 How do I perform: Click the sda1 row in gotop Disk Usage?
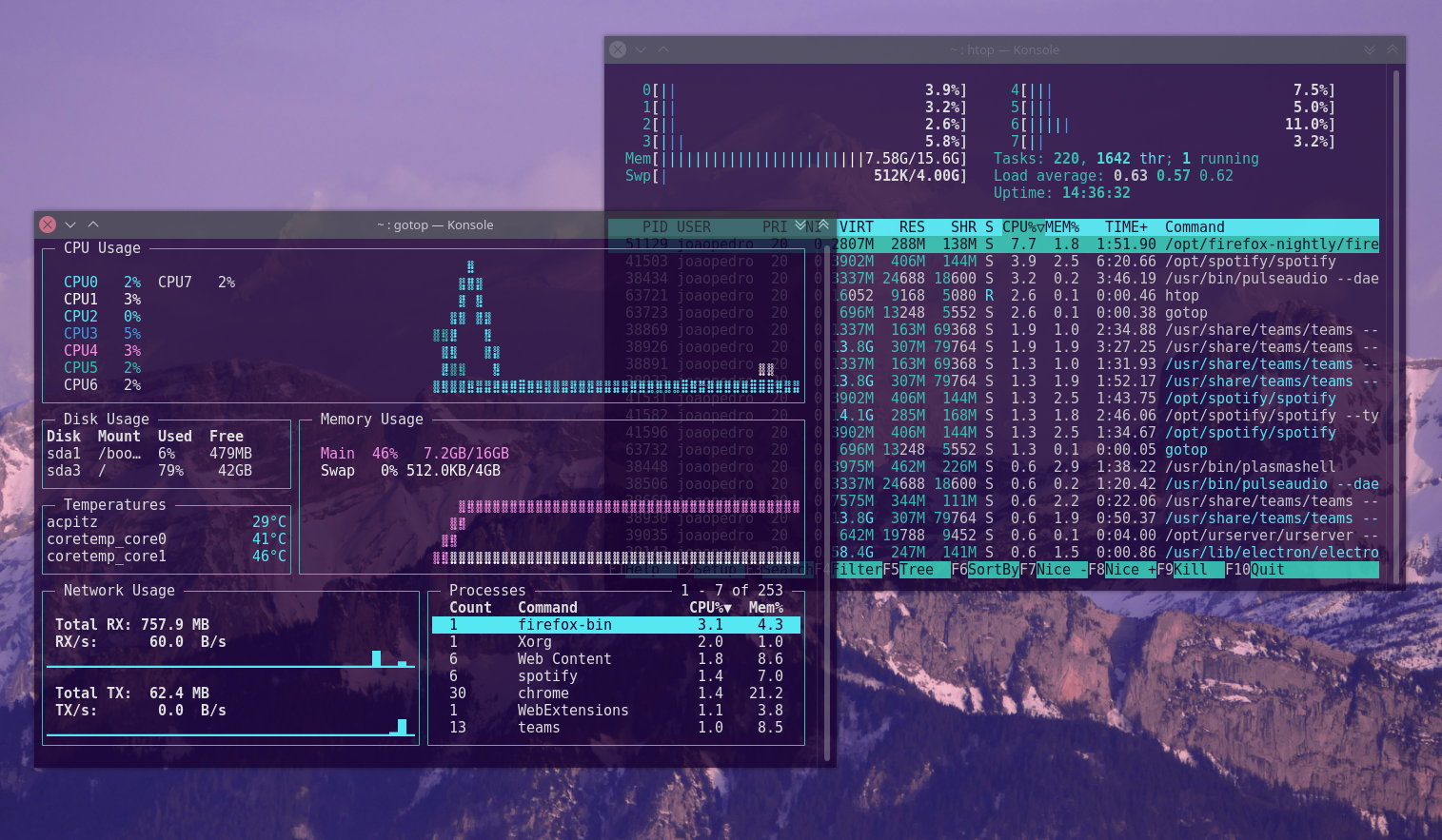point(149,454)
